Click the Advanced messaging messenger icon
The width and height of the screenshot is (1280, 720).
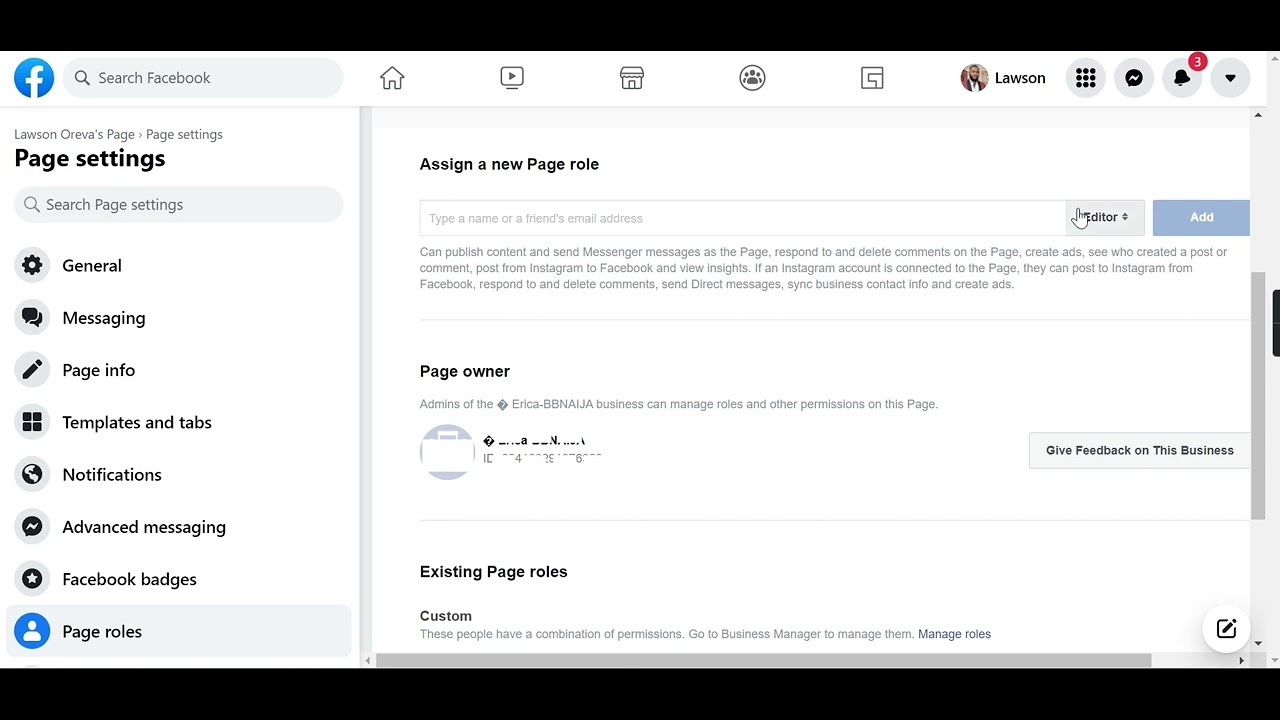pos(32,527)
